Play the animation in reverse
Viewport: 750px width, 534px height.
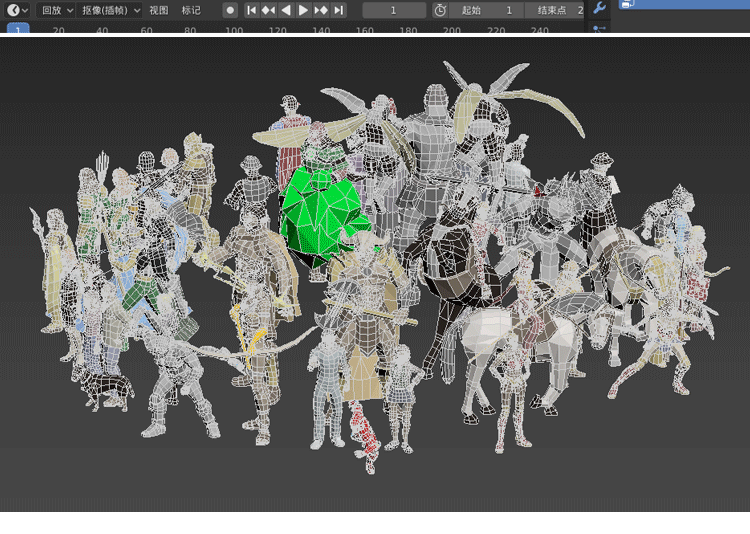tap(286, 10)
